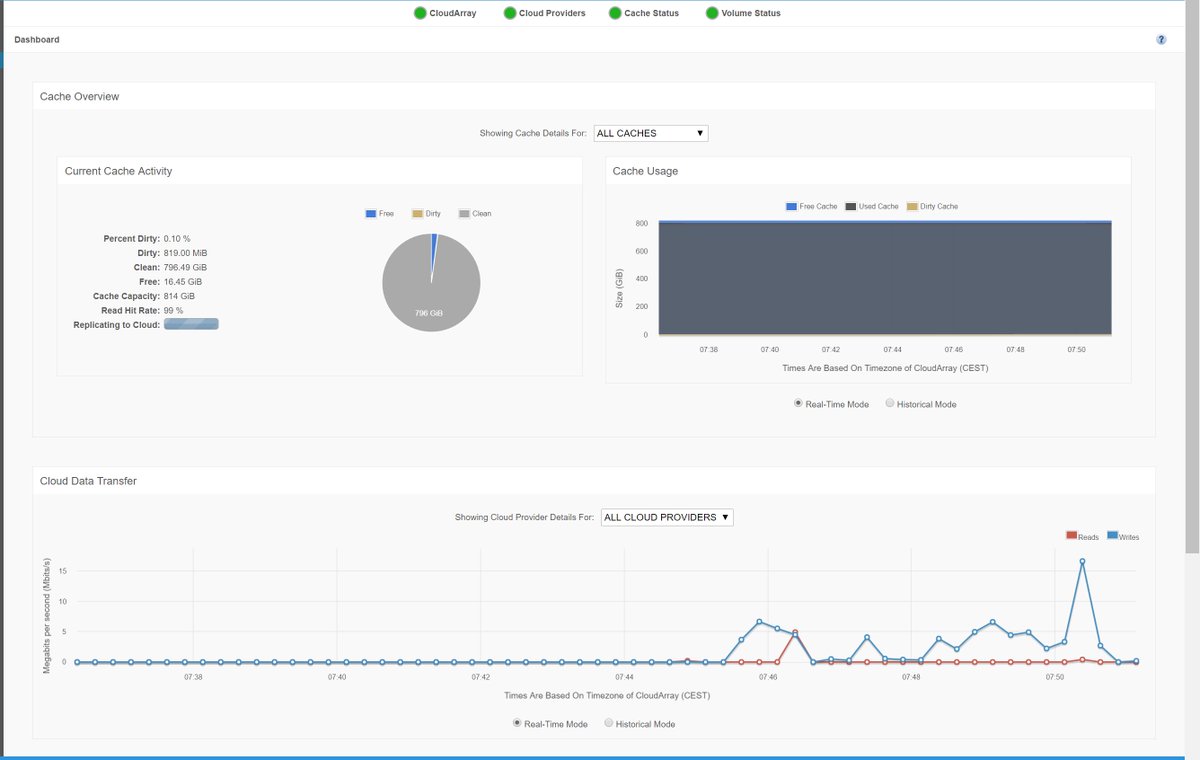The width and height of the screenshot is (1200, 760).
Task: Click the Showing Cloud Provider Details For label
Action: point(524,518)
